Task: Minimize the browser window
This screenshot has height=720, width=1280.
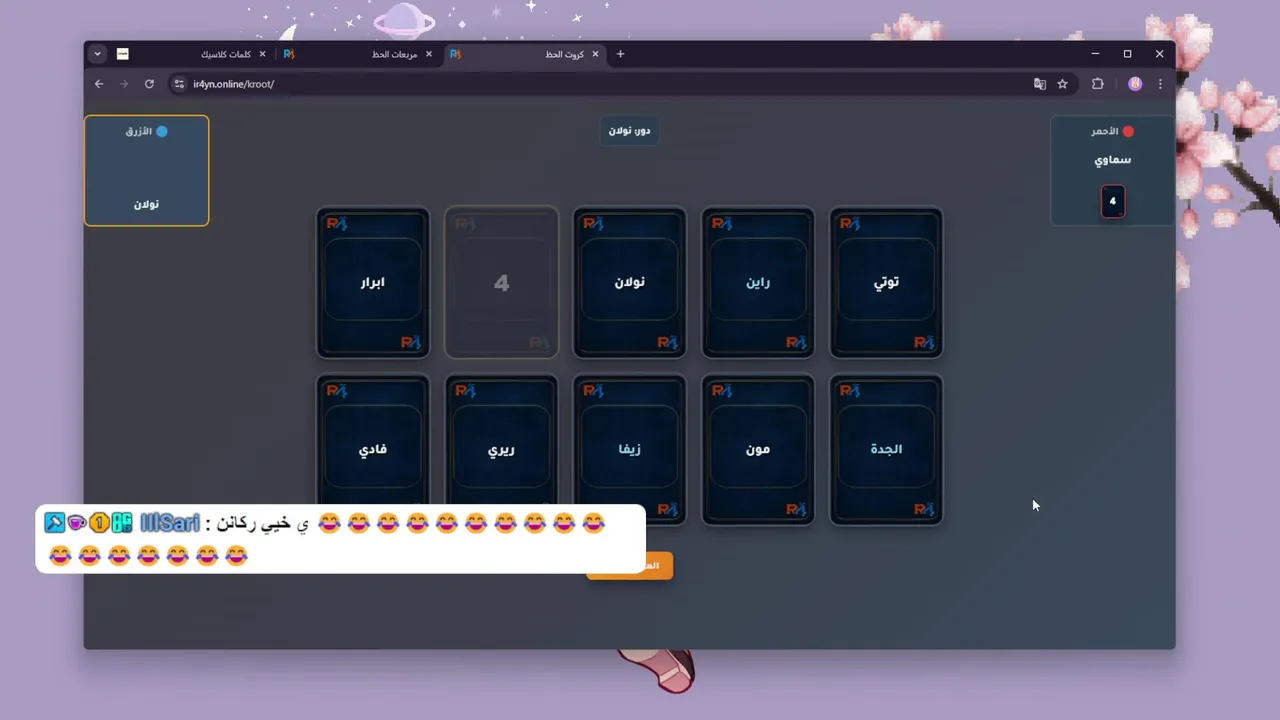Action: [1095, 54]
